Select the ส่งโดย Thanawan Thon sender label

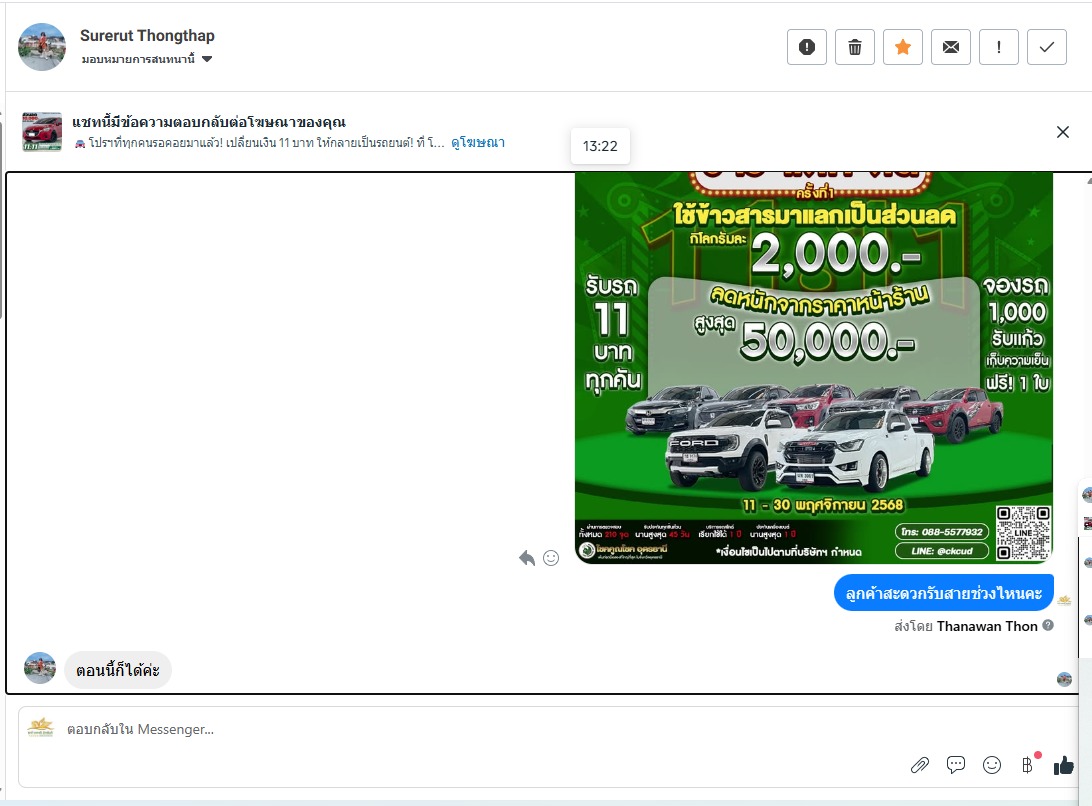tap(966, 626)
